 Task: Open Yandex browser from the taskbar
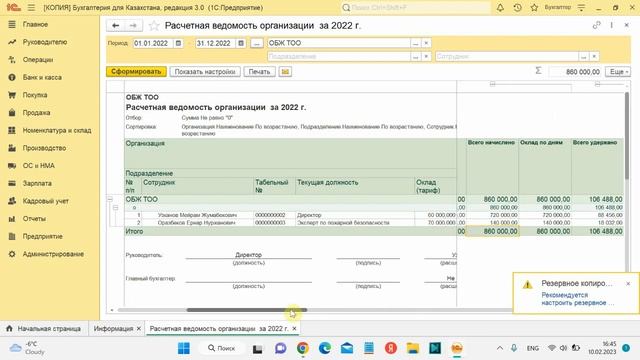[x=391, y=348]
